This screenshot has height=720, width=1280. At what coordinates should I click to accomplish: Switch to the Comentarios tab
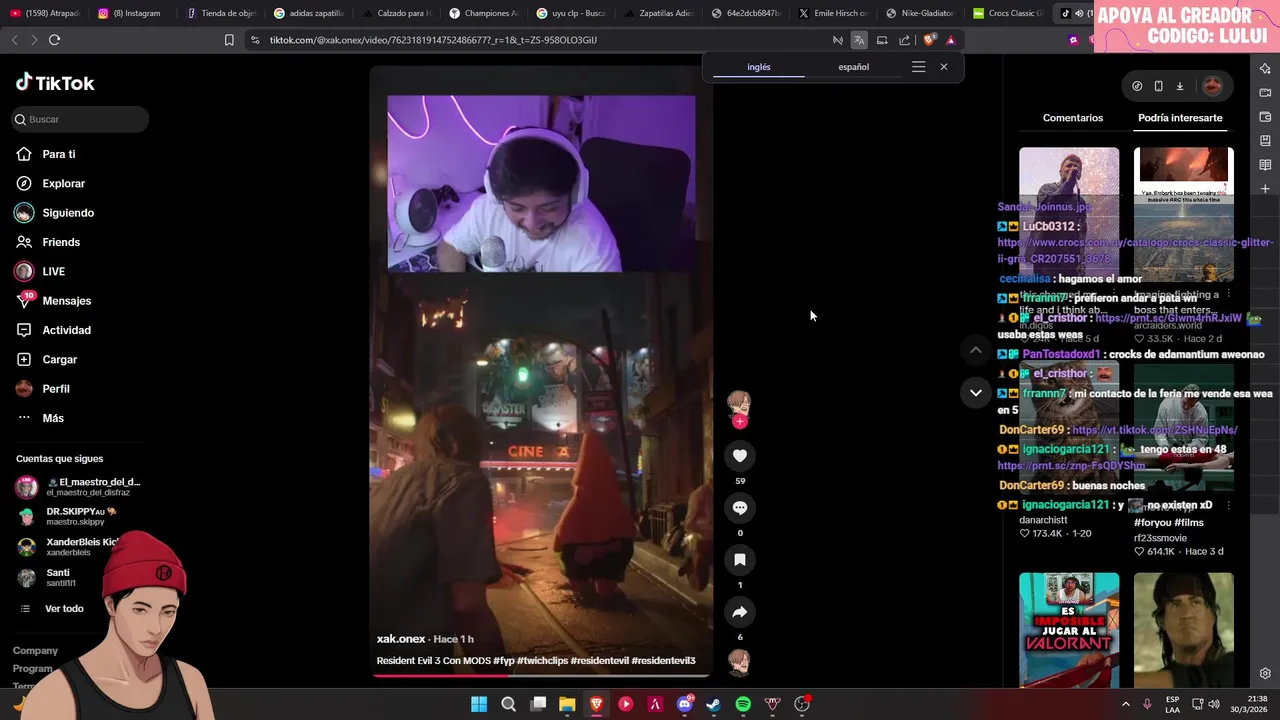(x=1073, y=118)
